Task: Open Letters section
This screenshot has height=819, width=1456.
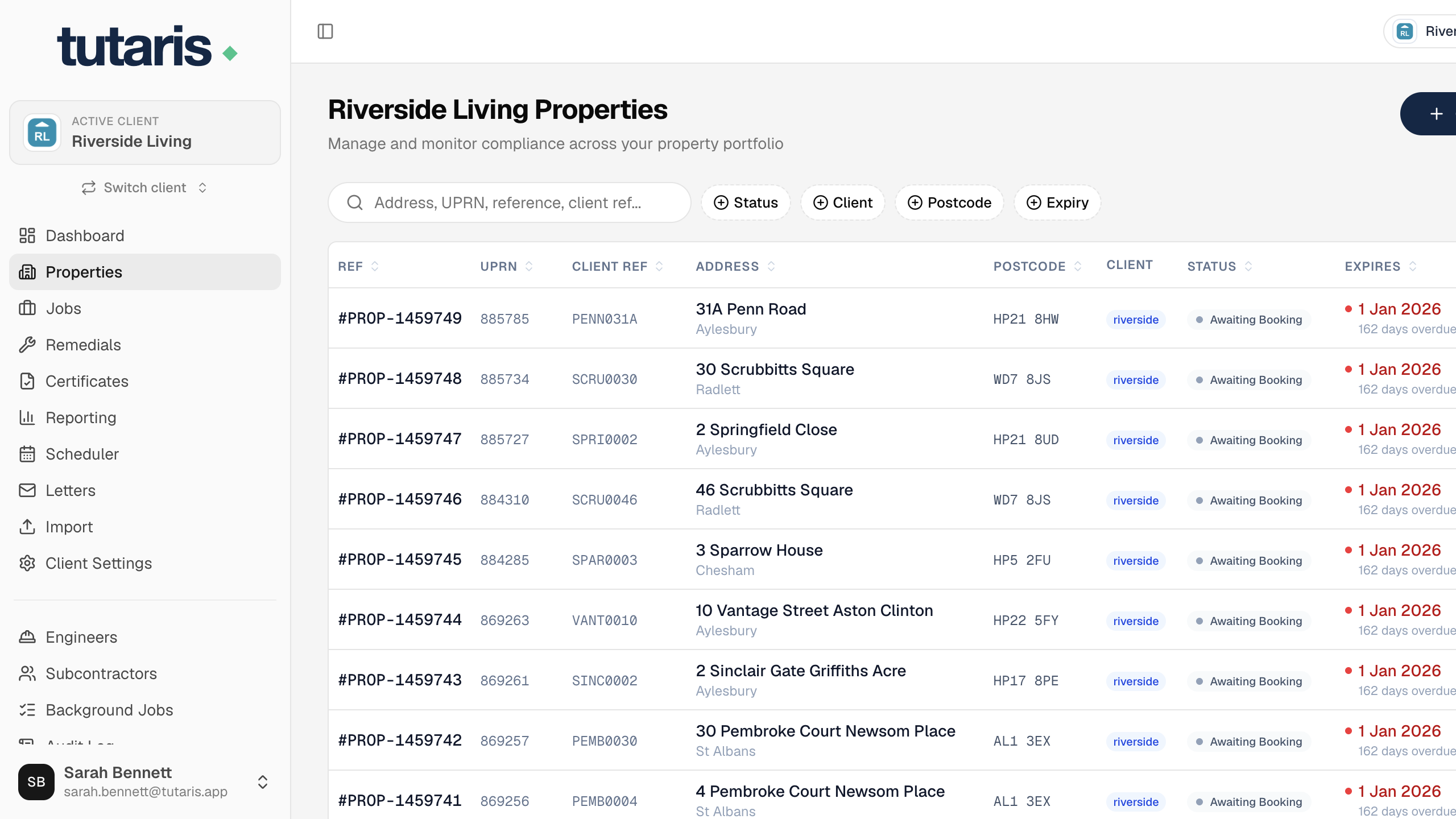Action: point(145,490)
